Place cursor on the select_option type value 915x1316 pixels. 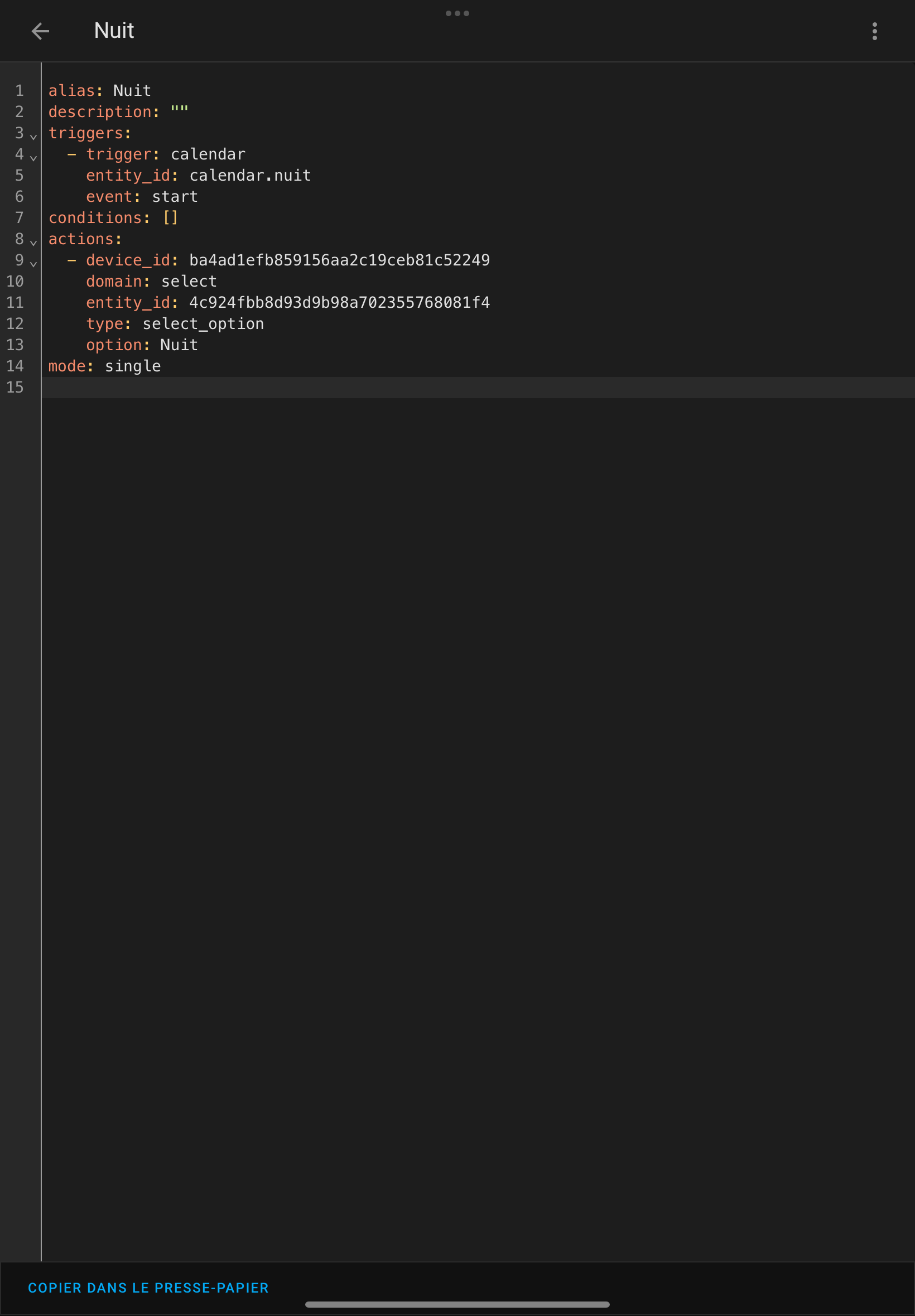click(203, 323)
